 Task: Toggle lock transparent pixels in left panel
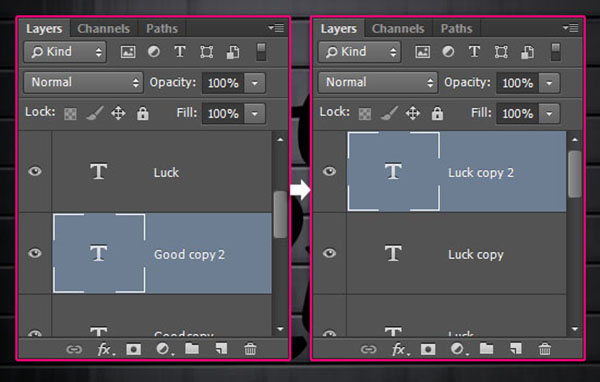(x=70, y=114)
